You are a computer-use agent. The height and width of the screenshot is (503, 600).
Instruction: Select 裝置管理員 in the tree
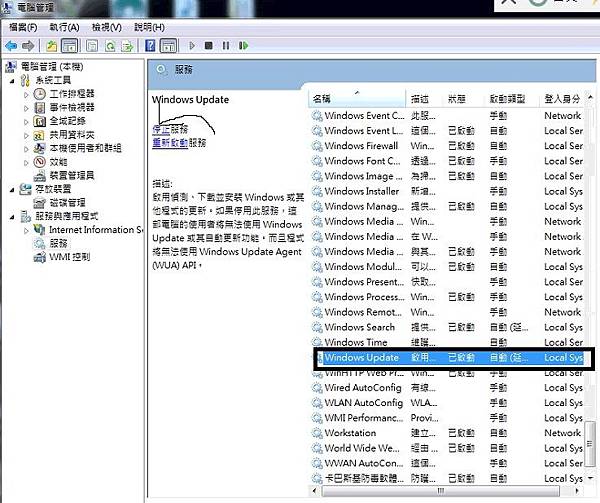click(x=72, y=175)
